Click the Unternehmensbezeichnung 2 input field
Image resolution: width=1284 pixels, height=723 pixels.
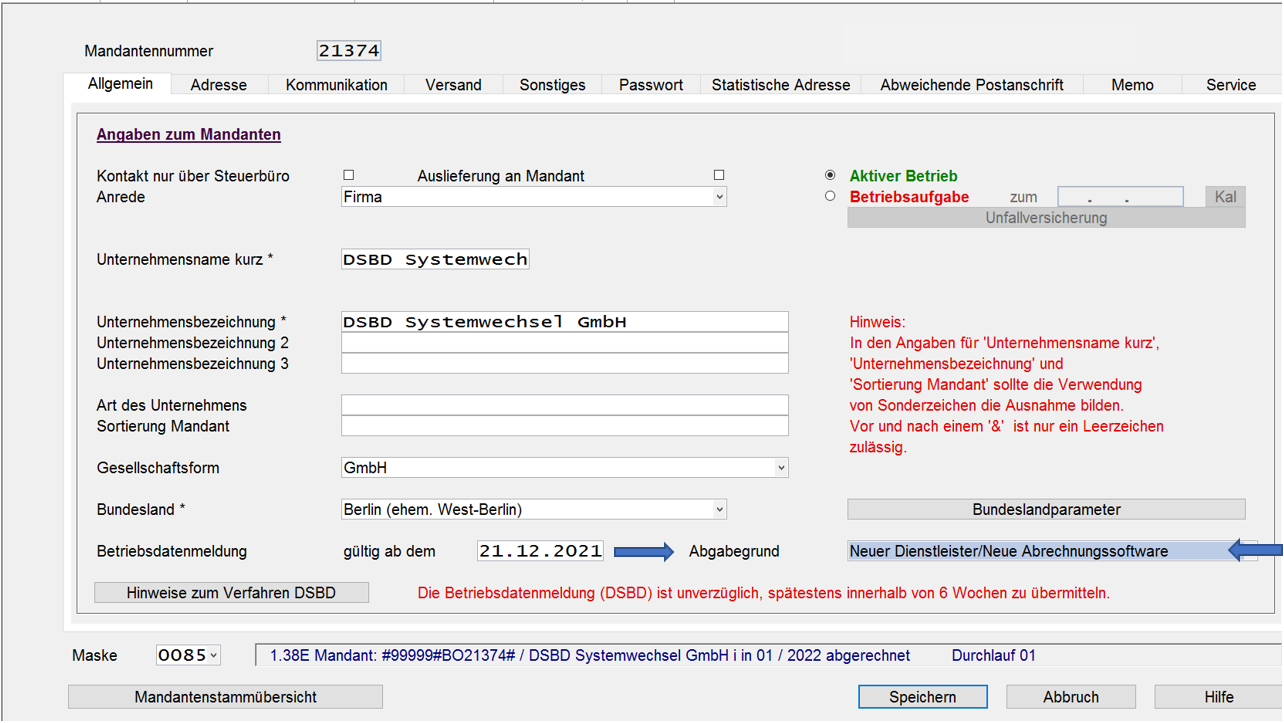(564, 343)
